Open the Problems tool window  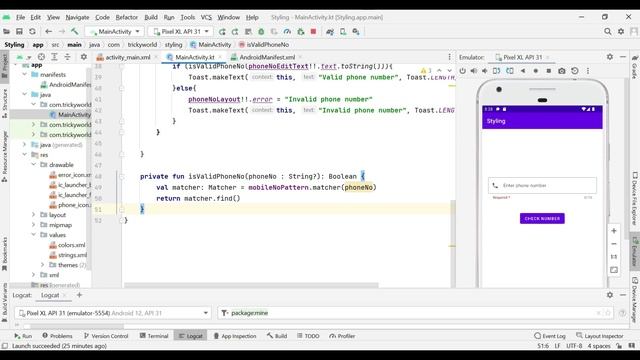click(x=57, y=336)
